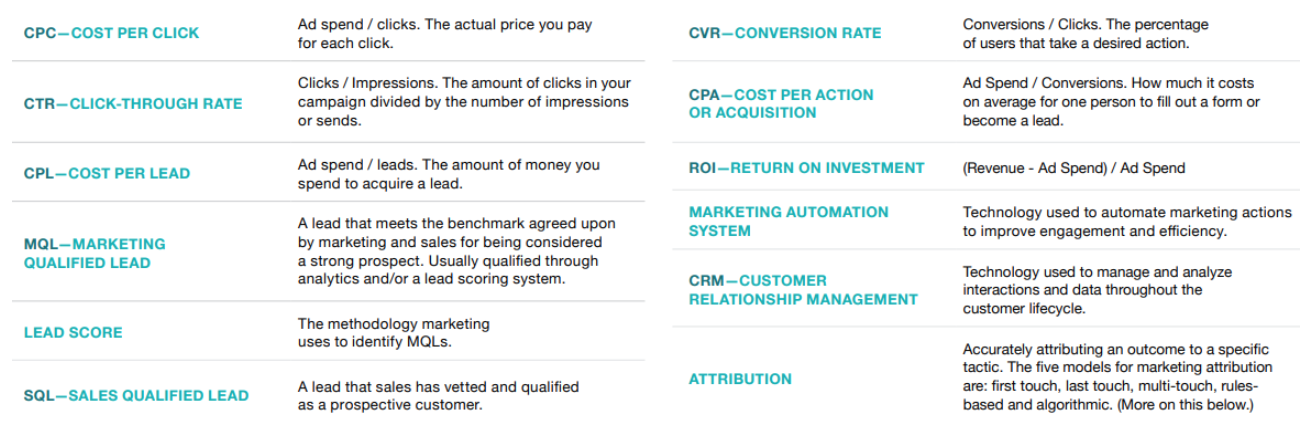The height and width of the screenshot is (446, 1300).
Task: Click the "Ad Spend / Conversions" definition paragraph
Action: coord(1111,102)
